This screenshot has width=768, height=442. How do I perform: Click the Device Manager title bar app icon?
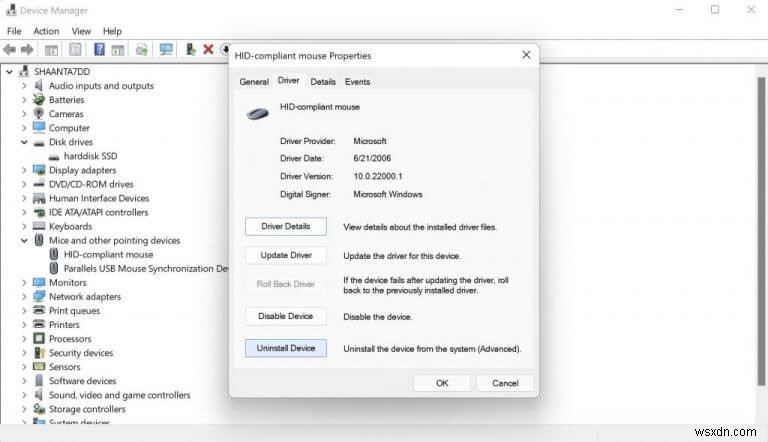coord(11,10)
